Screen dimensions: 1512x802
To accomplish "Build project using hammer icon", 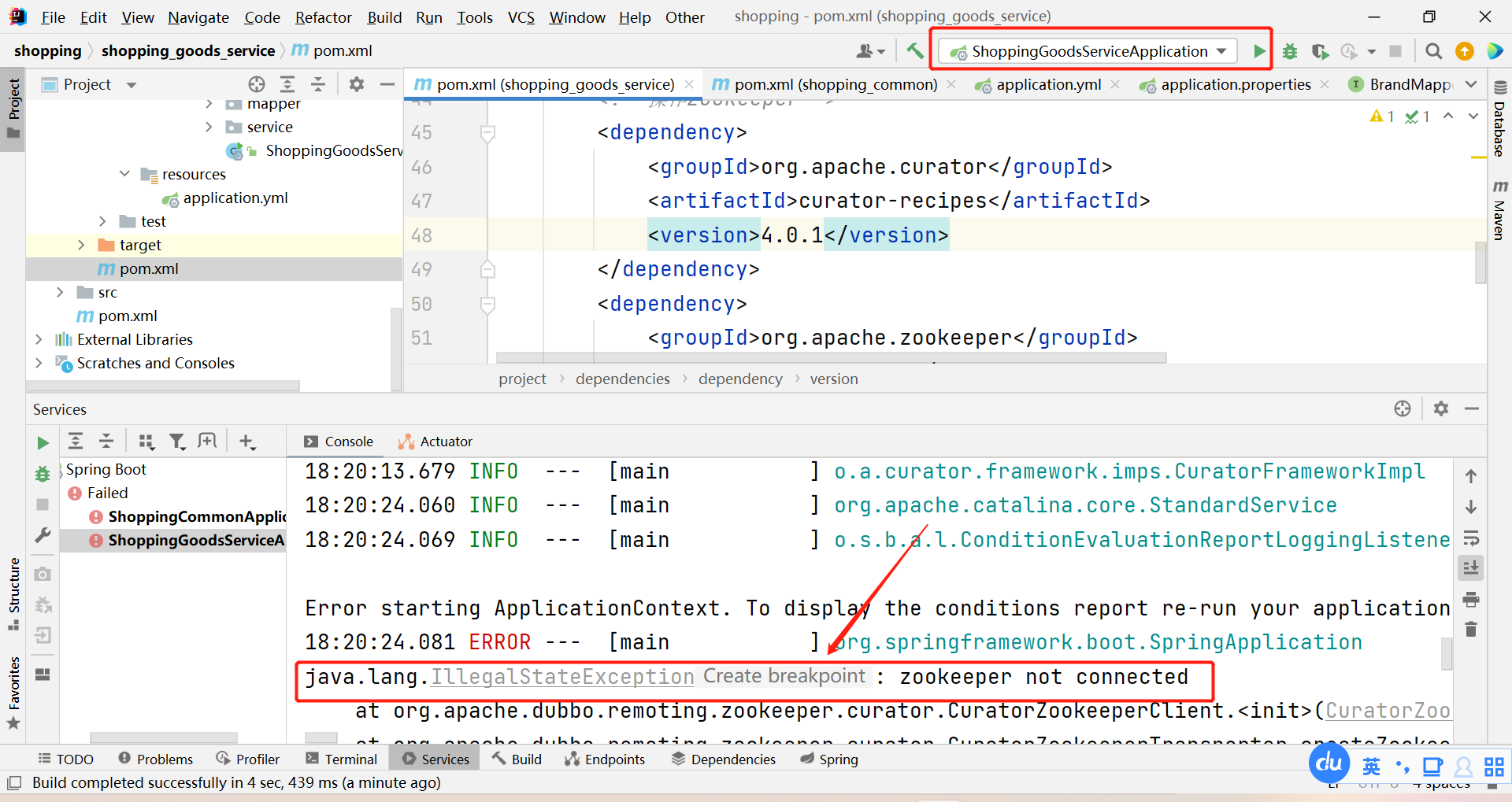I will (x=915, y=51).
